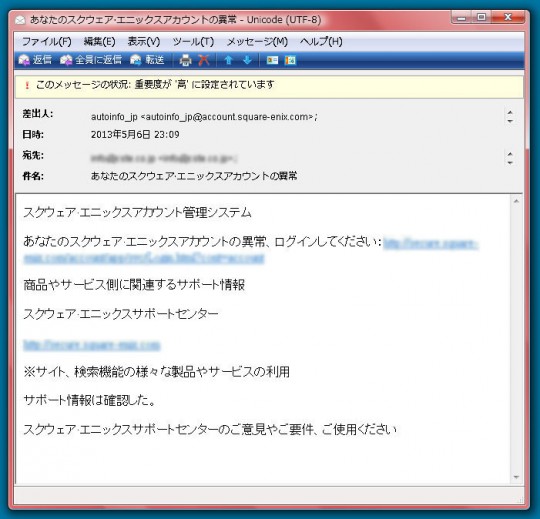This screenshot has width=540, height=519.
Task: Click recipient field down arrow stepper
Action: [x=510, y=162]
